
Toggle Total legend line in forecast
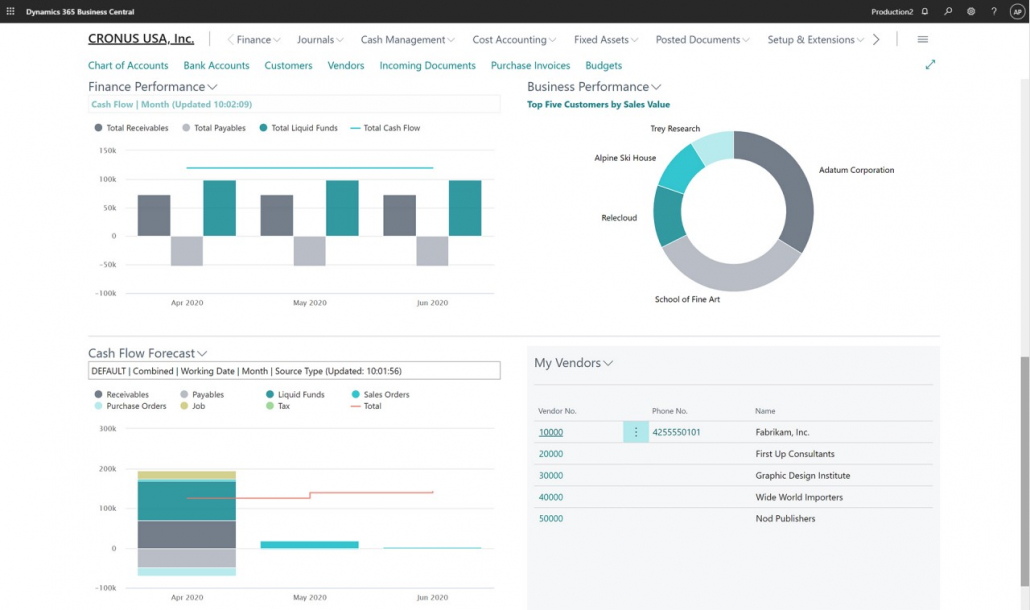pyautogui.click(x=366, y=406)
